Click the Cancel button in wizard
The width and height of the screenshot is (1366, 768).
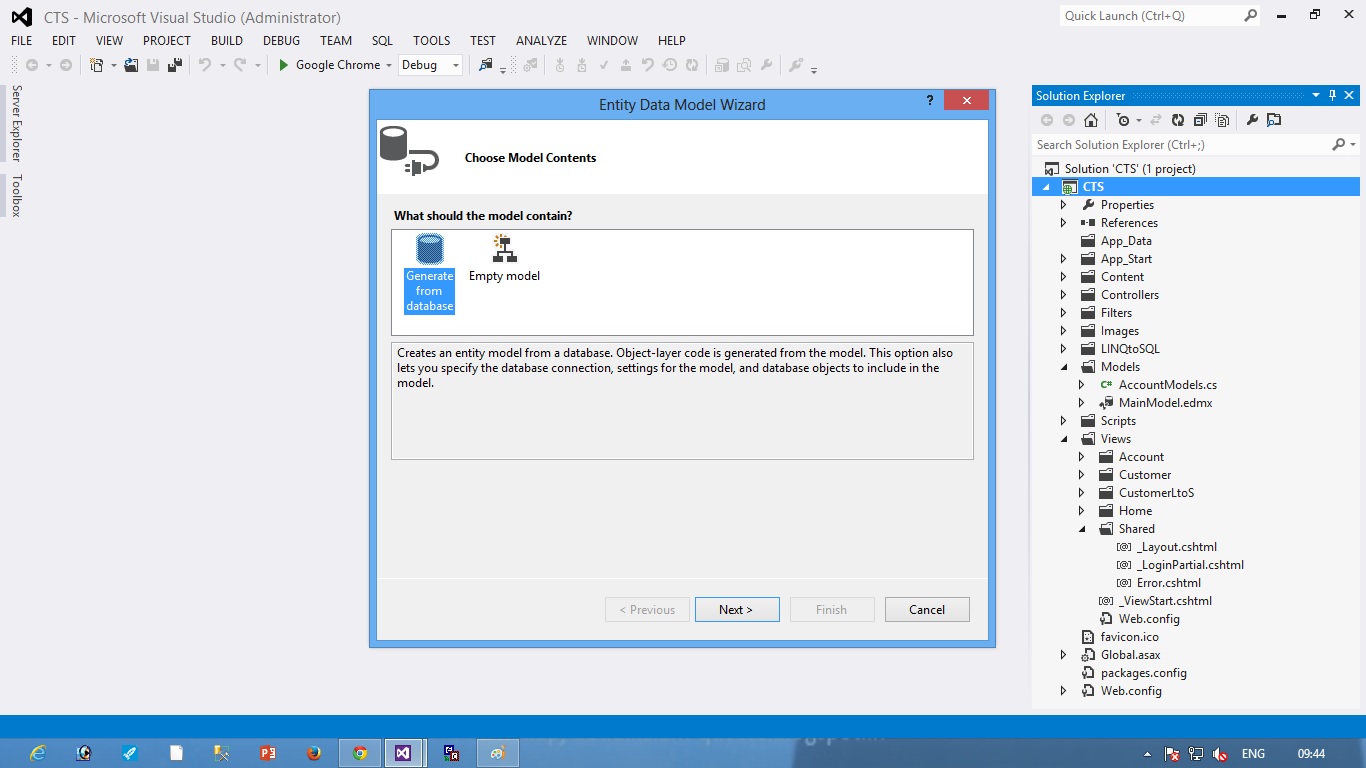tap(927, 610)
